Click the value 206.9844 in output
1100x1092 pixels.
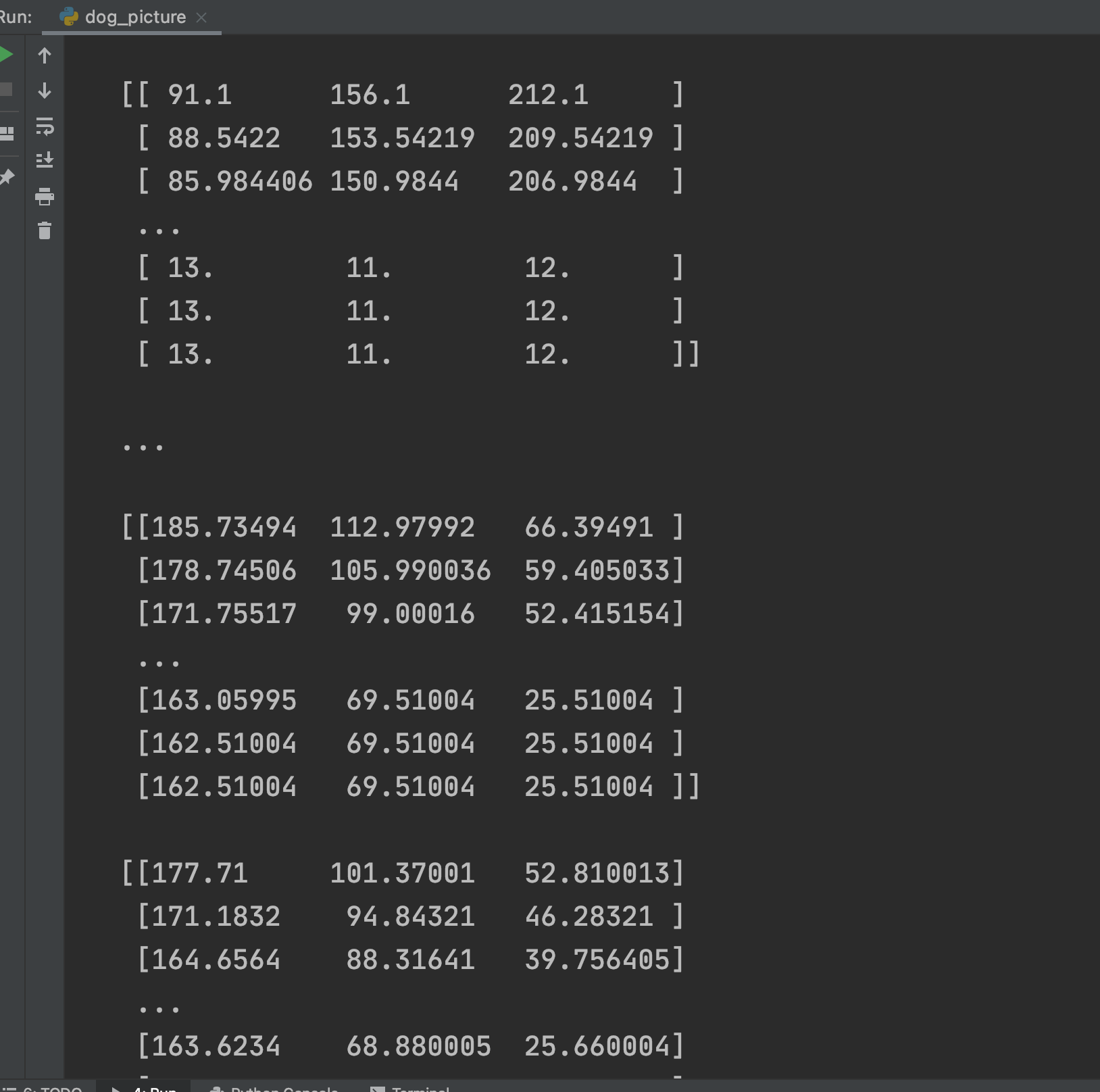click(572, 181)
